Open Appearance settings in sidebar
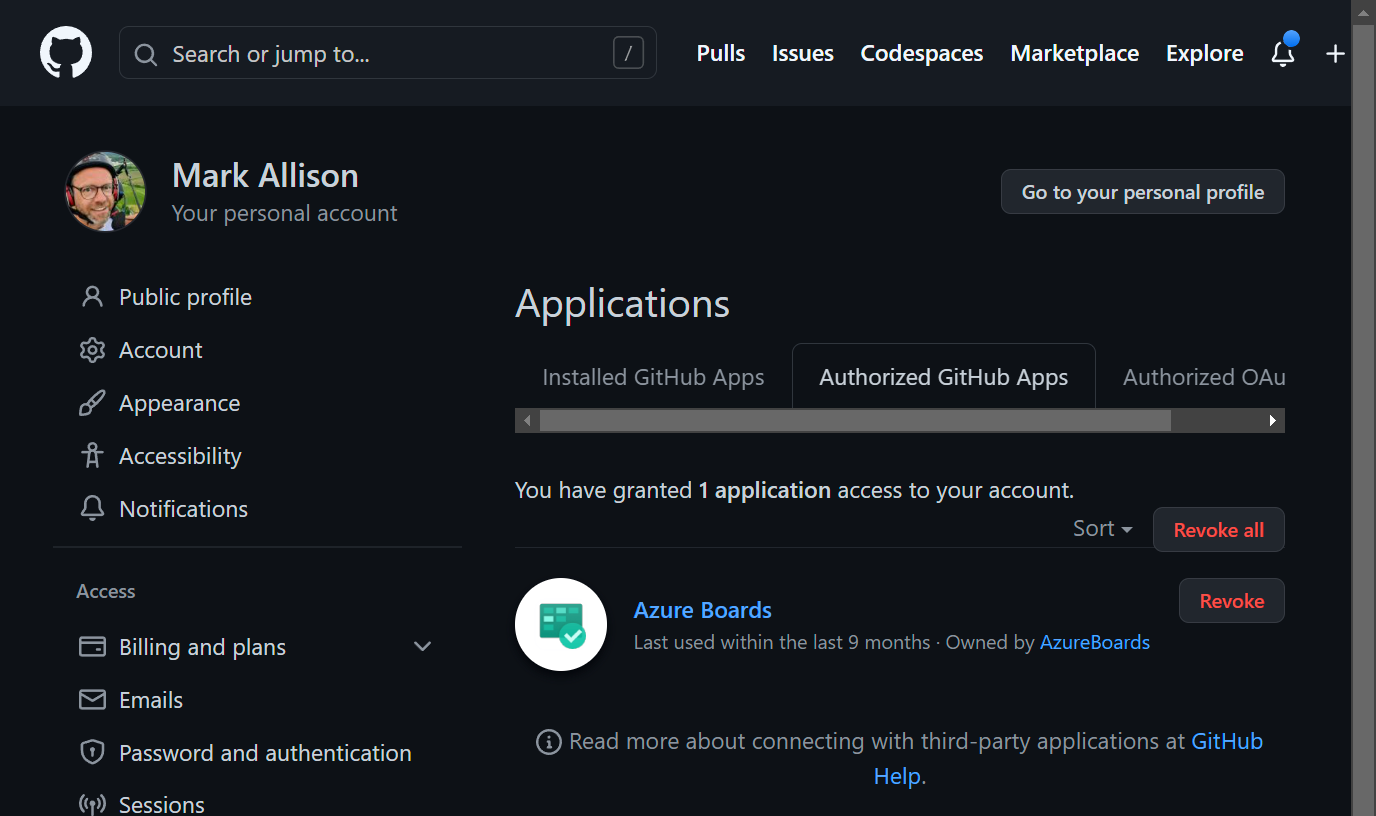This screenshot has height=816, width=1376. point(180,403)
